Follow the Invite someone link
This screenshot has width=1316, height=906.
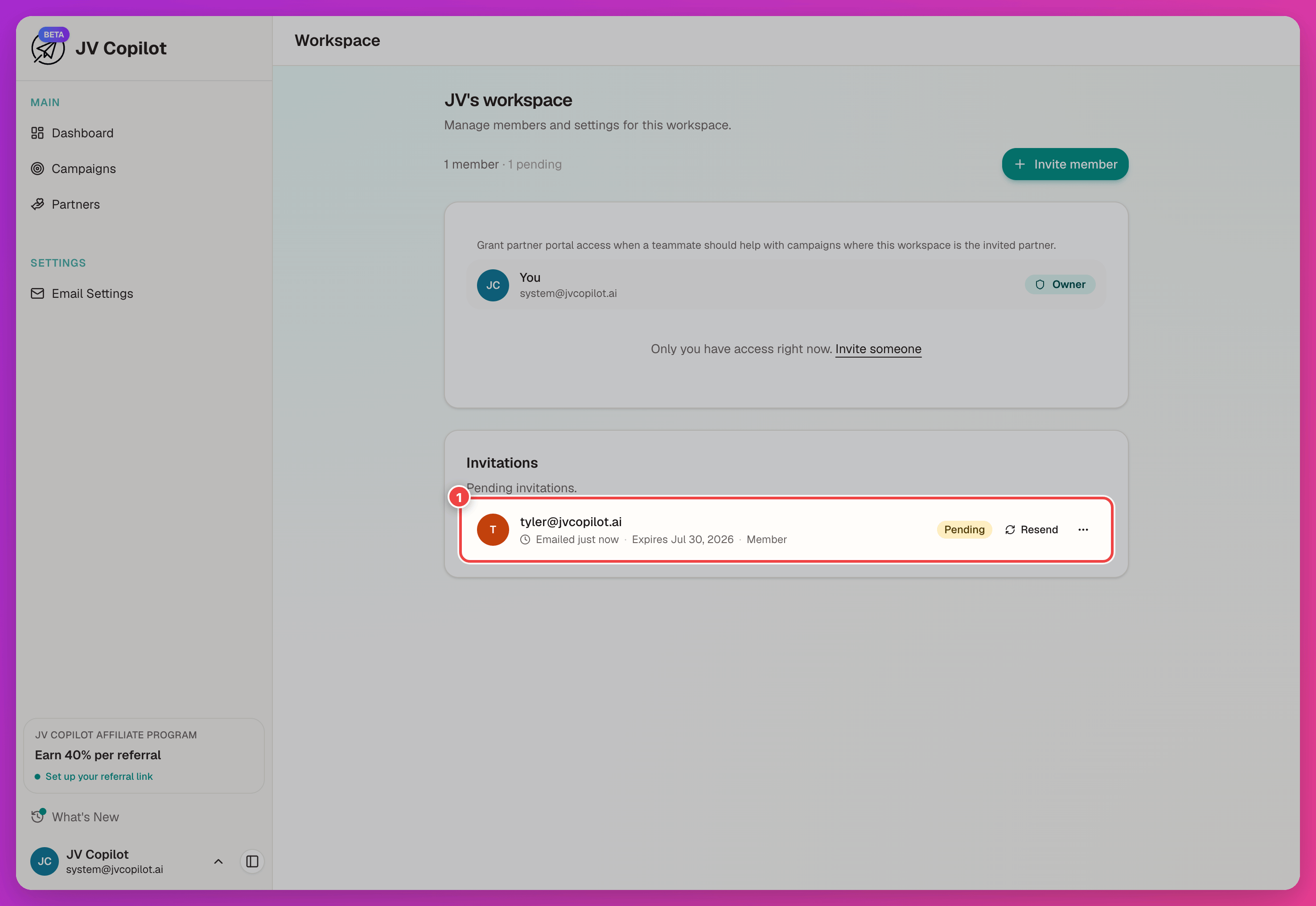[878, 349]
